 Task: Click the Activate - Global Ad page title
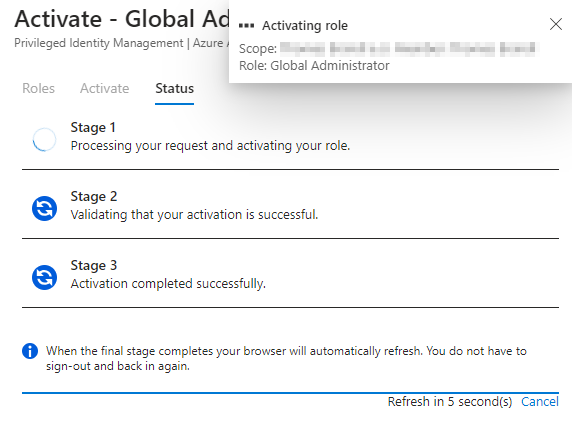click(122, 19)
